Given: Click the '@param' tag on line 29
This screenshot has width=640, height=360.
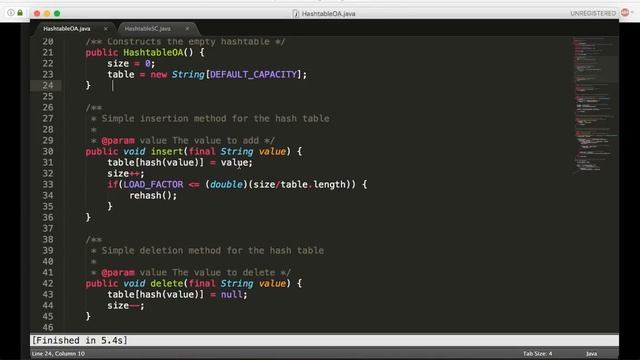Looking at the screenshot, I should pyautogui.click(x=118, y=140).
